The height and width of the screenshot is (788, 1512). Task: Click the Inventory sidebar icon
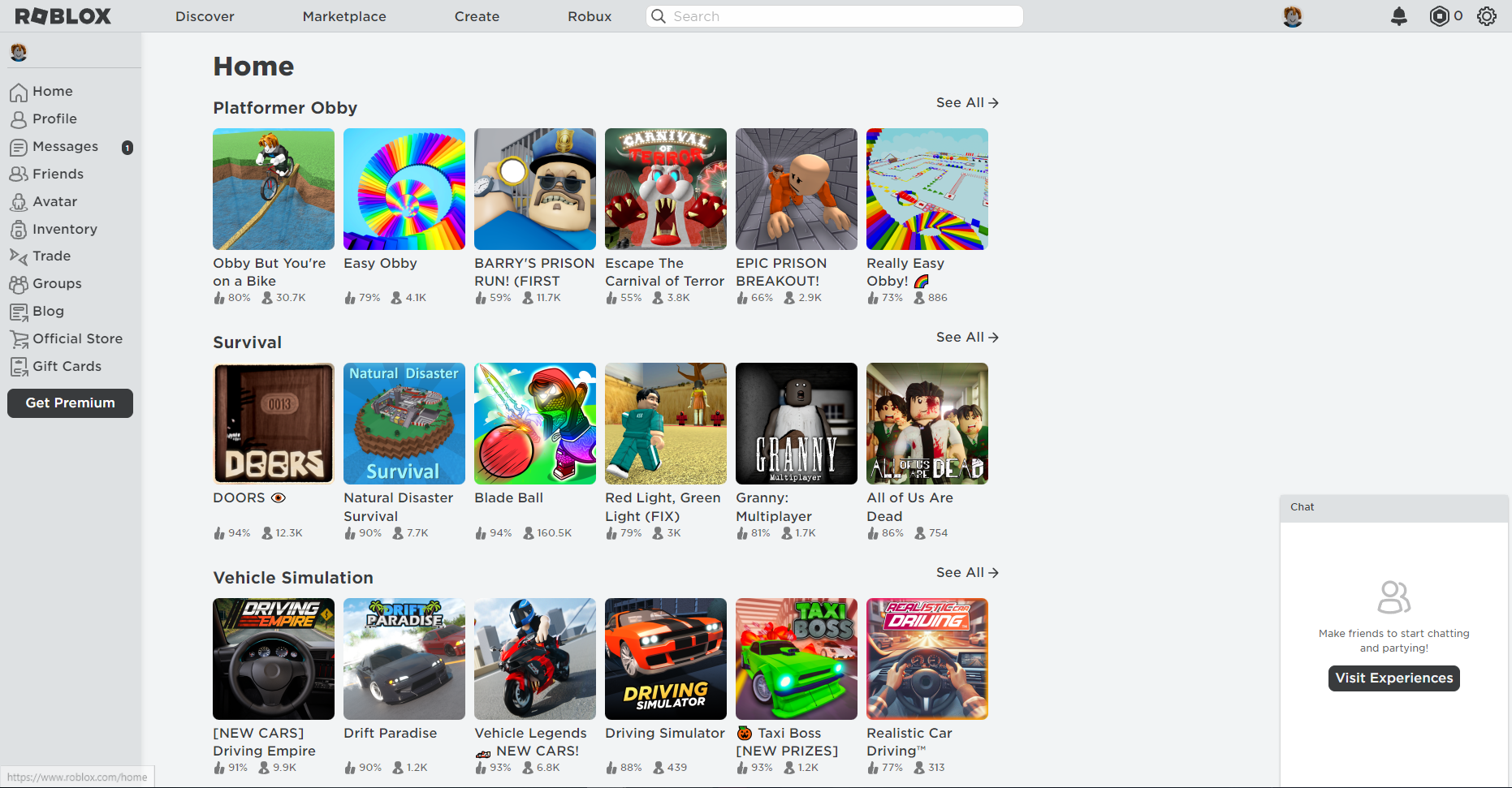pyautogui.click(x=19, y=230)
